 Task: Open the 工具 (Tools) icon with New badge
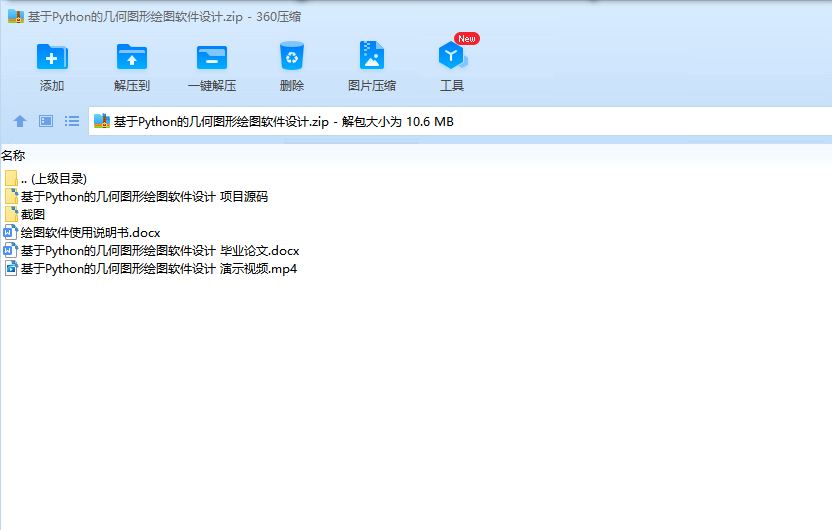[453, 56]
